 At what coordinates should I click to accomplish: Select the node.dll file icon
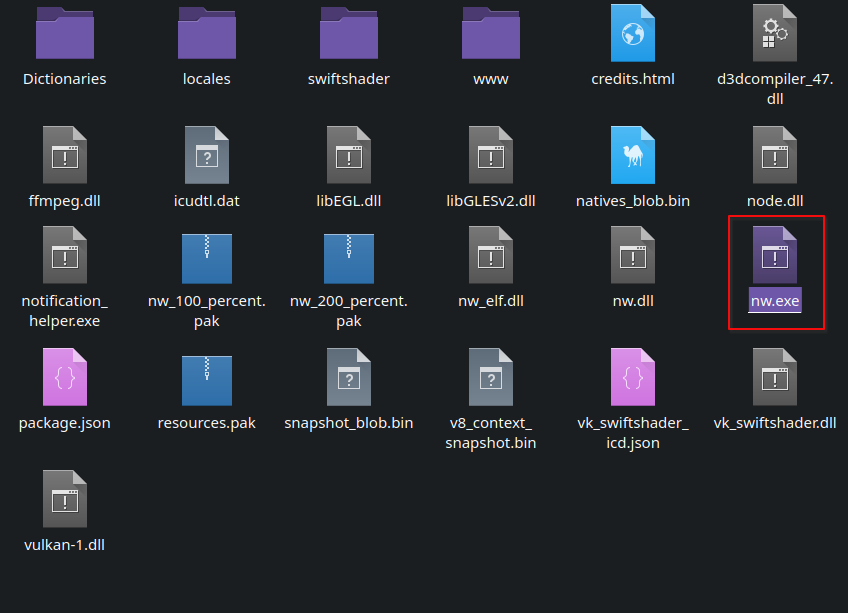coord(775,155)
